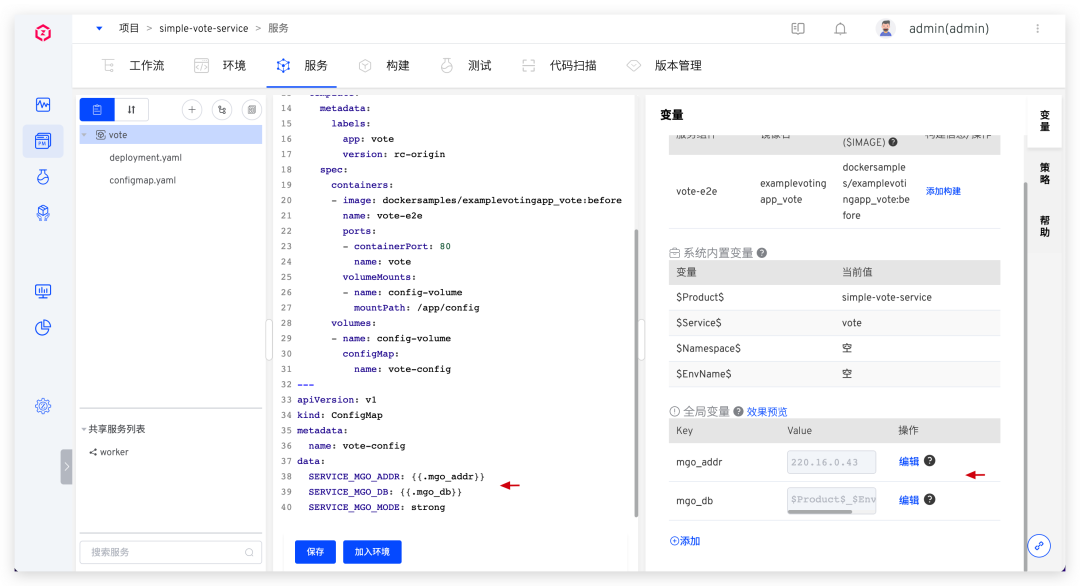Click the notification bell icon
Viewport: 1080px width, 586px height.
(x=840, y=29)
